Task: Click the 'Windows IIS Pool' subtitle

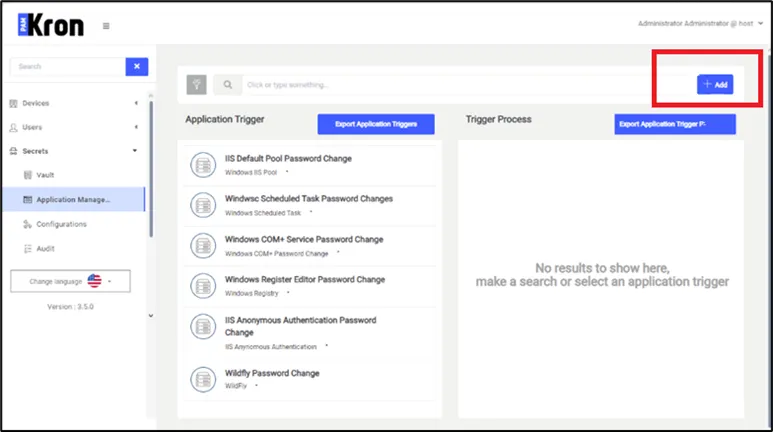Action: click(x=251, y=173)
